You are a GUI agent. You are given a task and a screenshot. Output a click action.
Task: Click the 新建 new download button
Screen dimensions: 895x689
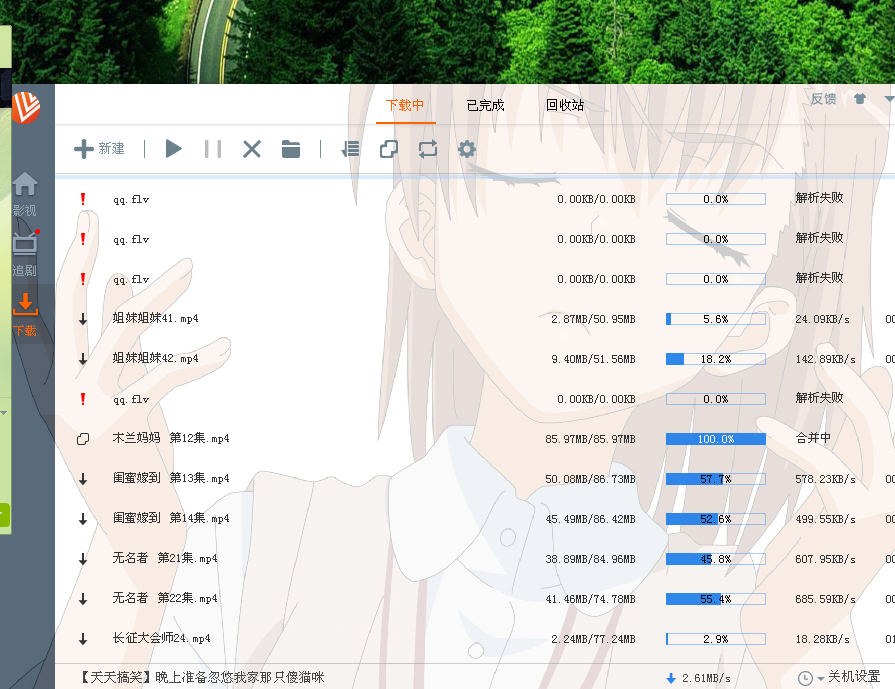tap(99, 149)
